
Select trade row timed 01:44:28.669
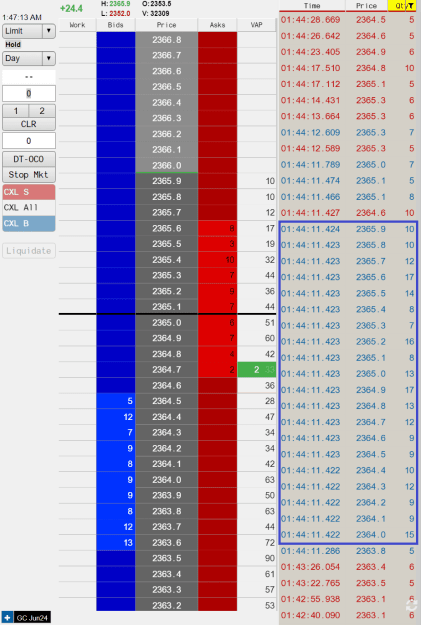point(348,20)
